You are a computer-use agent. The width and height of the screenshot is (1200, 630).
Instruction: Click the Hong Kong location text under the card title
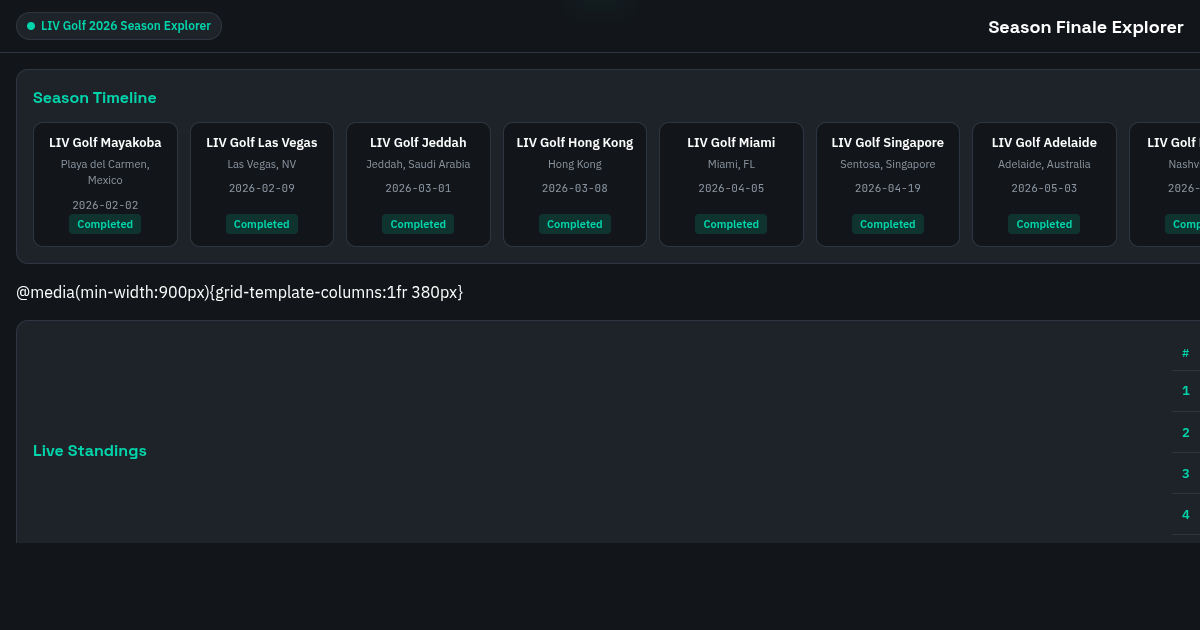point(575,164)
